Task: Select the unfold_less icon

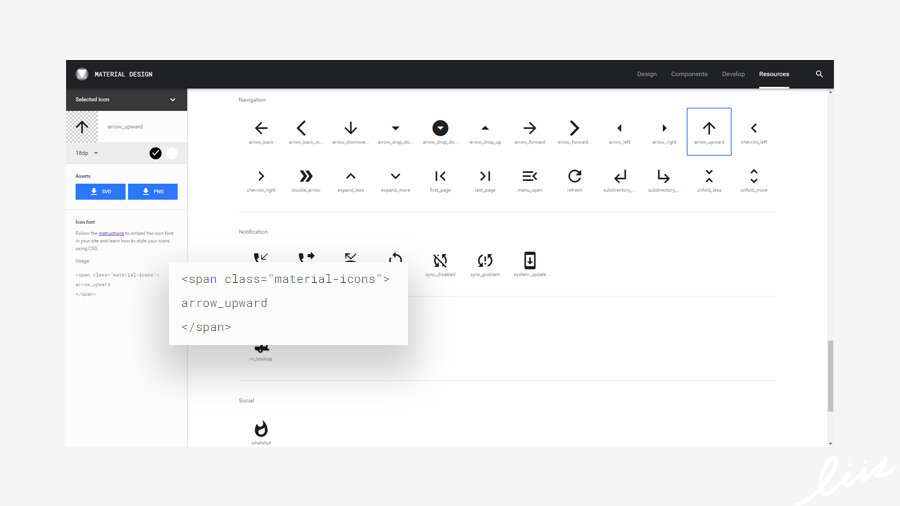Action: (x=709, y=176)
